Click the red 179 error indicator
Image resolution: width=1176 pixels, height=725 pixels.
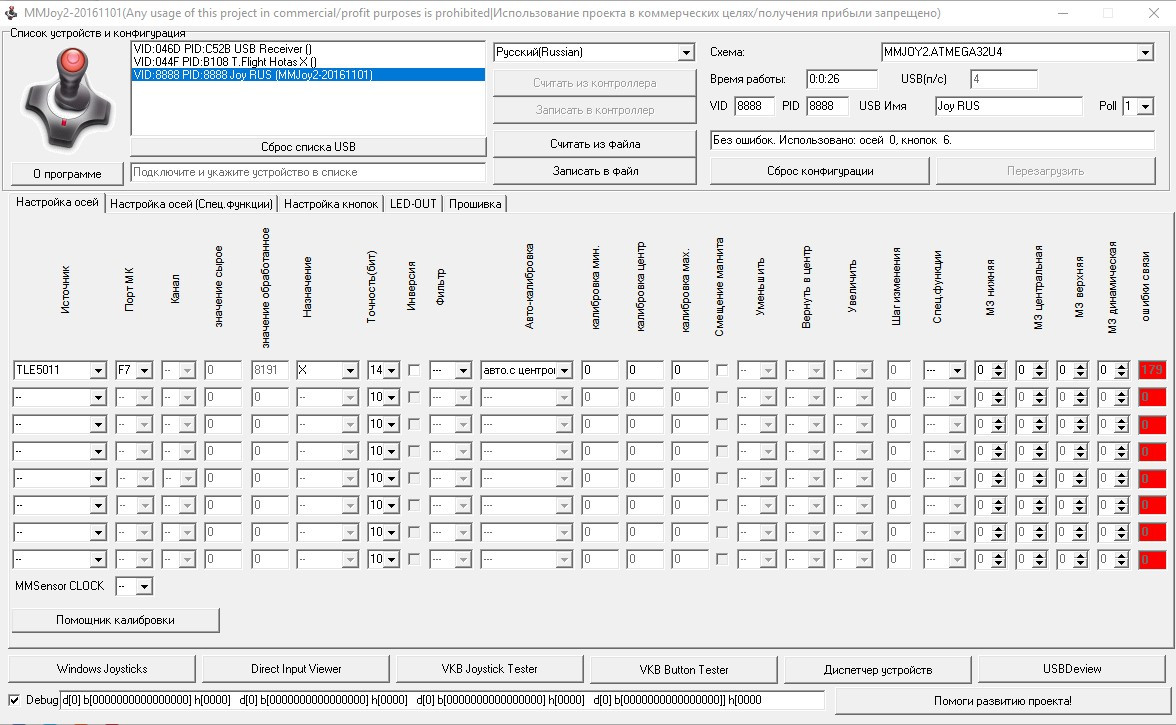tap(1152, 370)
